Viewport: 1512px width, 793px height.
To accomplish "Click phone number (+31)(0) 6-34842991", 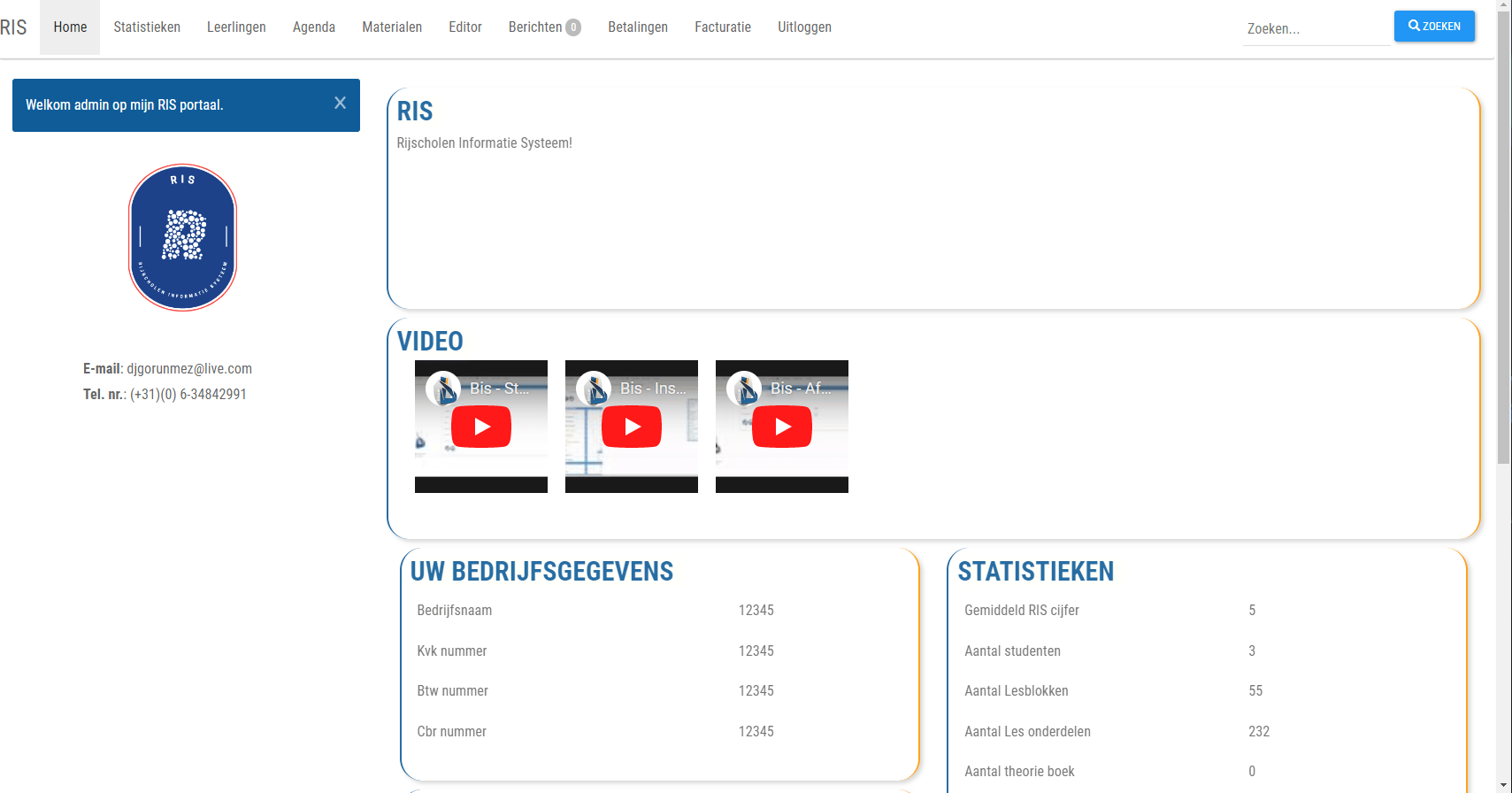I will coord(188,395).
